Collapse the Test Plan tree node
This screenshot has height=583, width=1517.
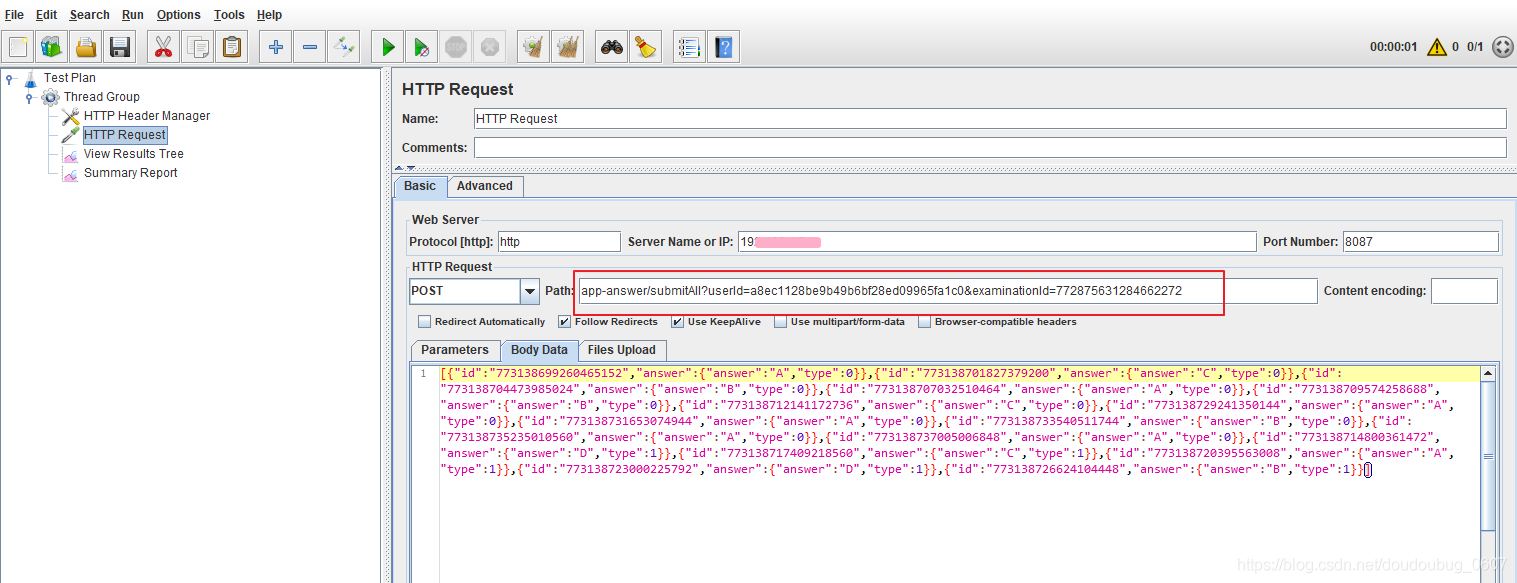10,78
